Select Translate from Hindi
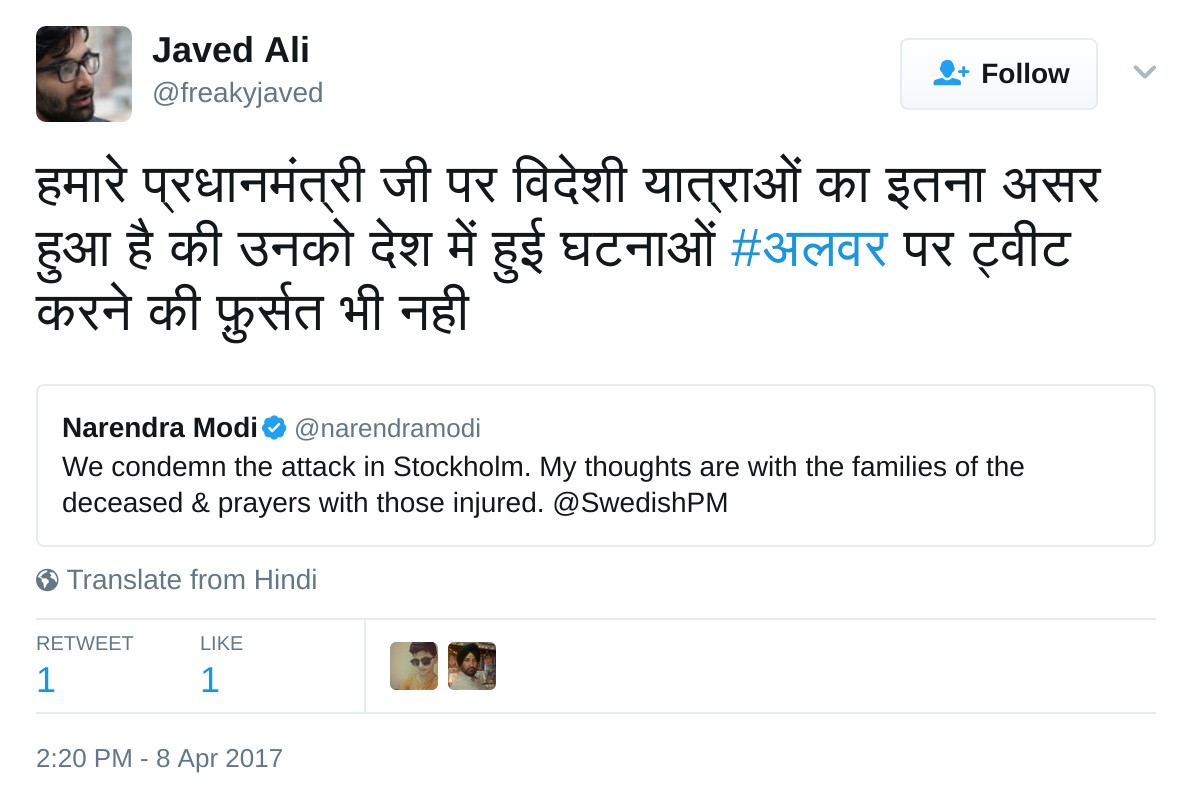The width and height of the screenshot is (1202, 807). click(x=191, y=580)
